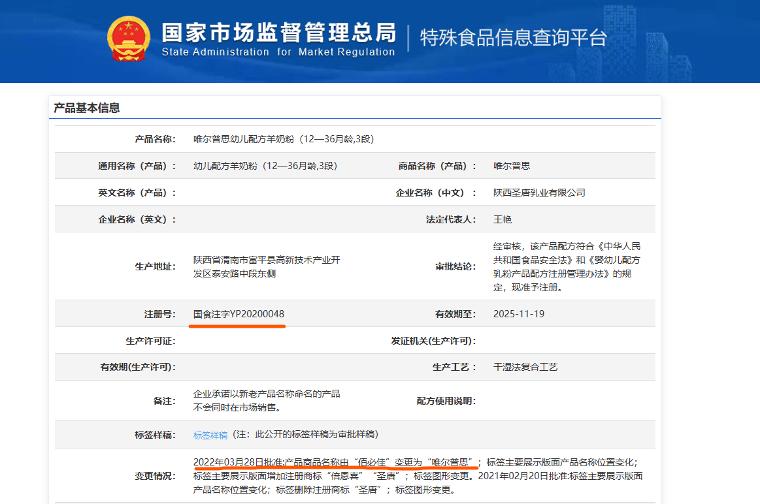Click the 配方使用说明 label
The height and width of the screenshot is (504, 760).
446,401
